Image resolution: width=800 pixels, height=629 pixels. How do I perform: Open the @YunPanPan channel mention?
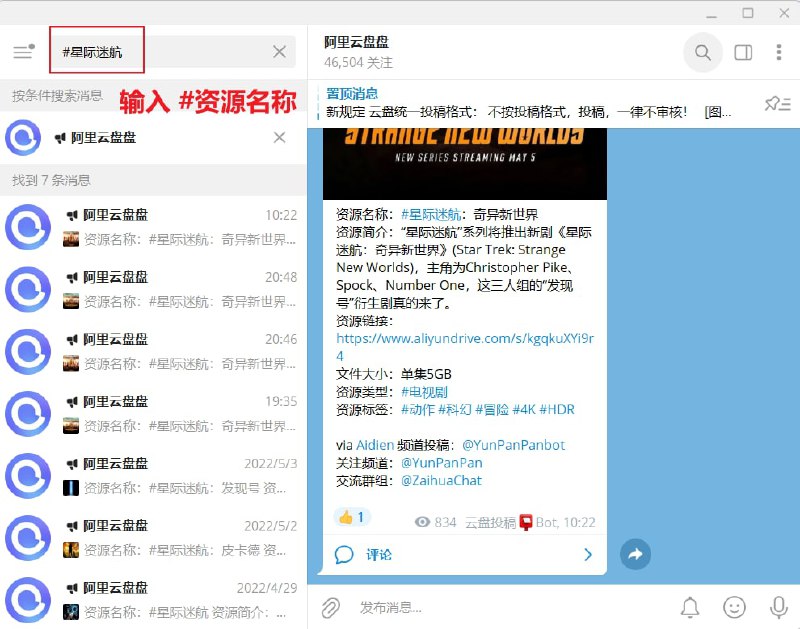pos(441,463)
